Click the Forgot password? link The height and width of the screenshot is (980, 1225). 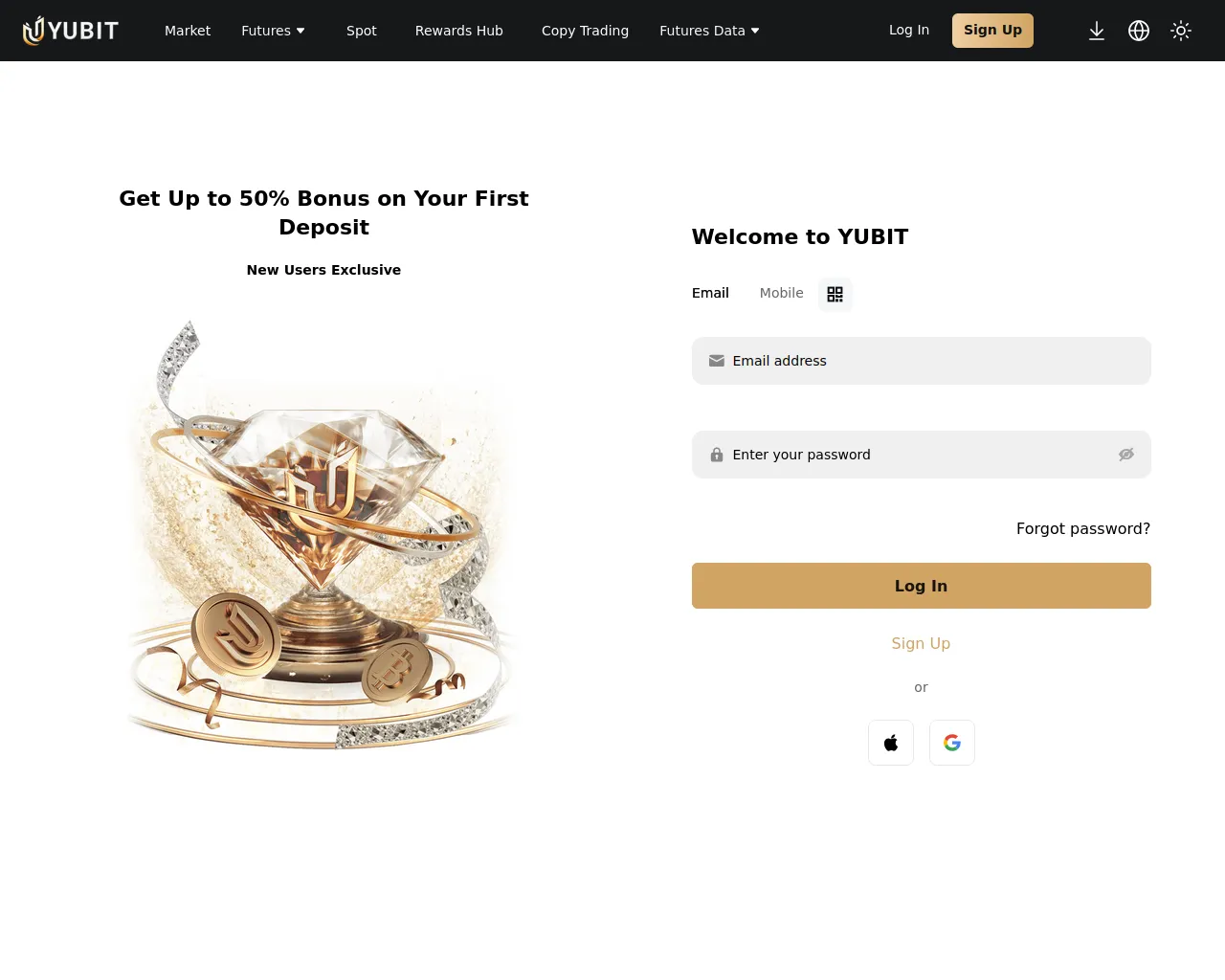coord(1083,528)
